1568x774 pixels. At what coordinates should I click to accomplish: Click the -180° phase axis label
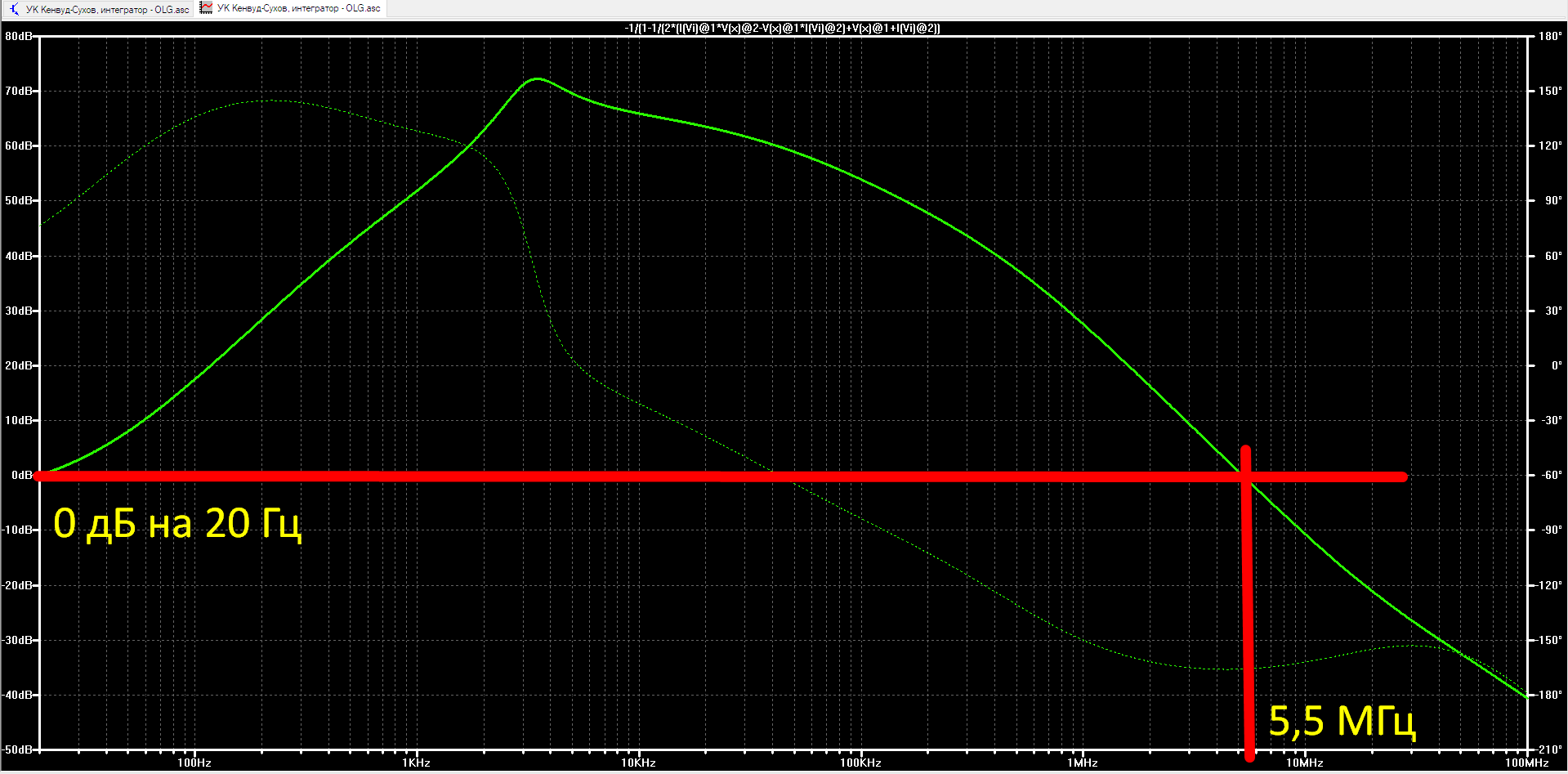pyautogui.click(x=1549, y=695)
